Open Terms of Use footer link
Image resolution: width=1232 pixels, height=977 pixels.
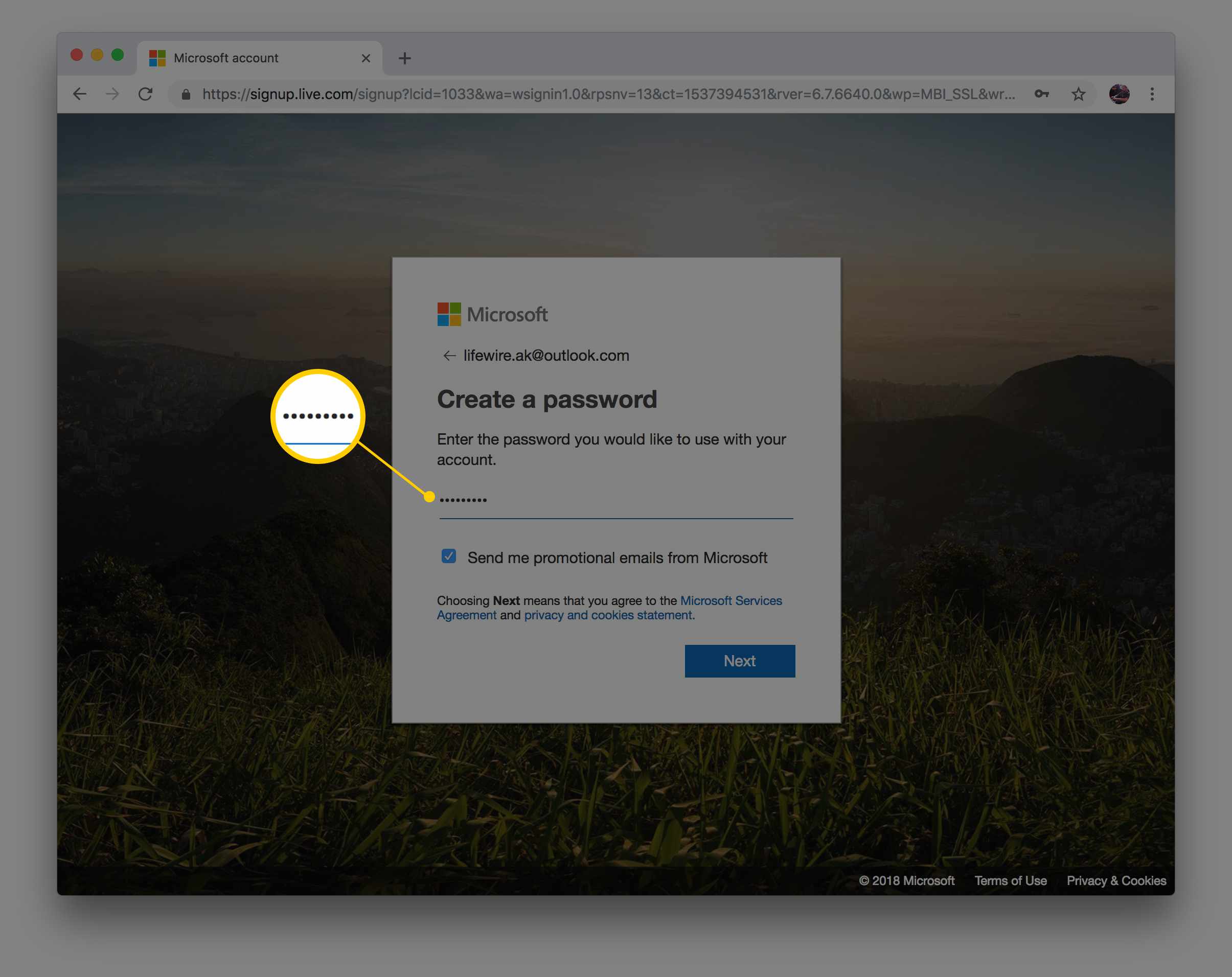[x=1010, y=880]
